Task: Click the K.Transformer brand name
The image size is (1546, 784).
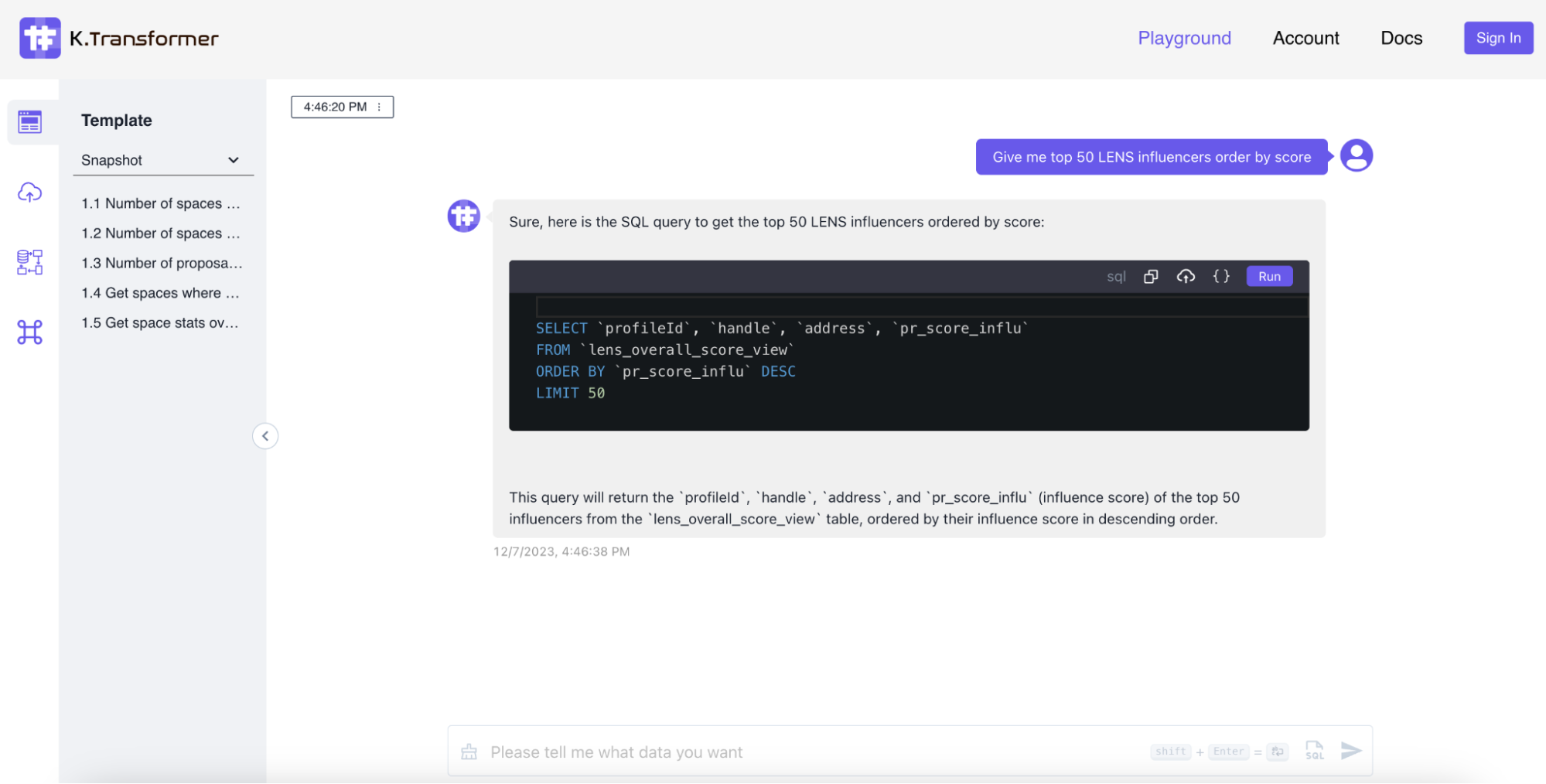Action: coord(144,39)
